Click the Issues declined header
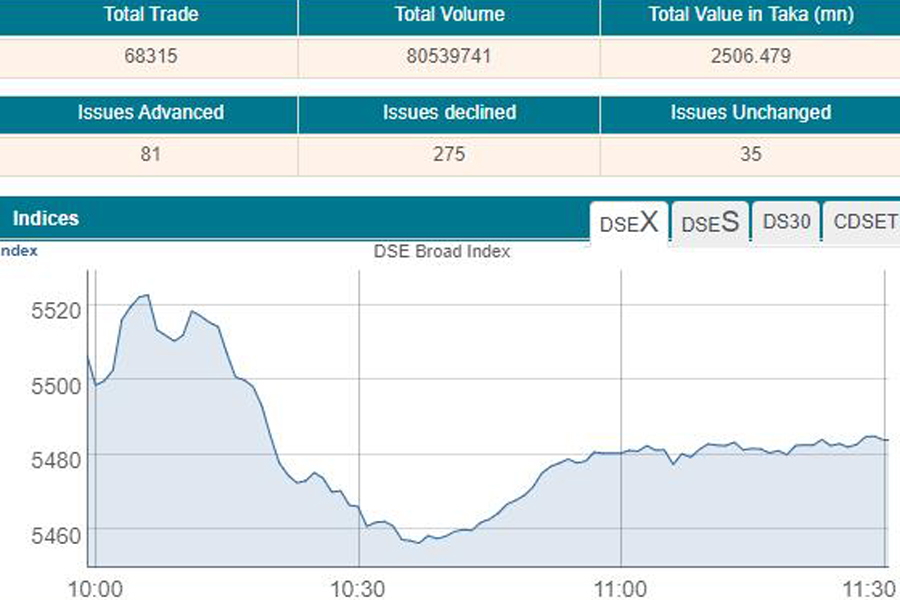The width and height of the screenshot is (900, 600). [x=449, y=113]
